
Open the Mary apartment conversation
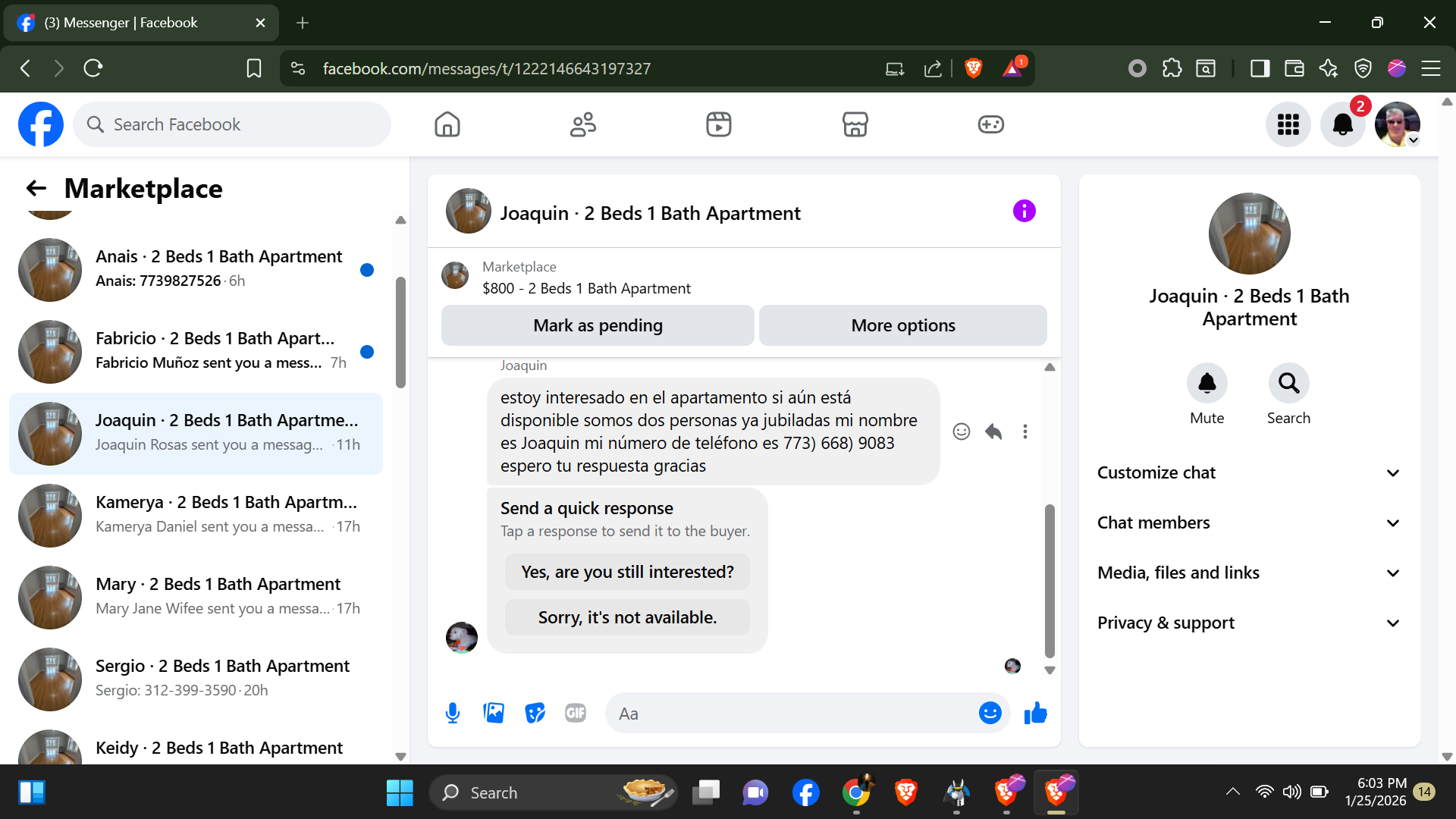point(196,598)
